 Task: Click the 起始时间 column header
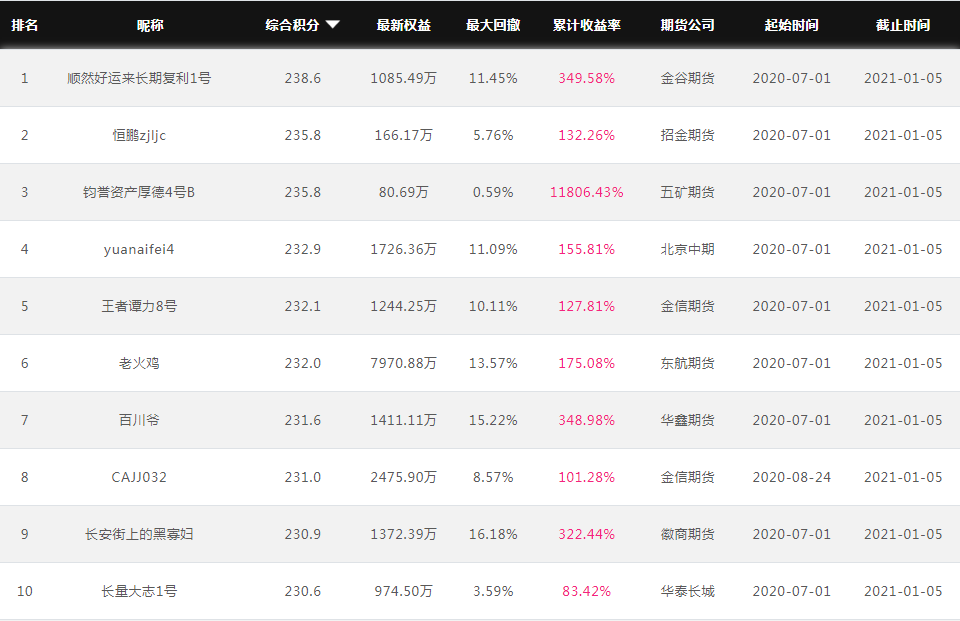pyautogui.click(x=792, y=25)
